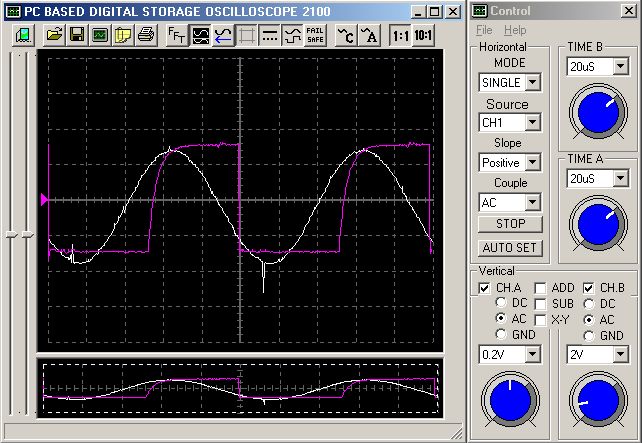
Task: Uncheck the CH.A channel checkbox
Action: pos(484,288)
